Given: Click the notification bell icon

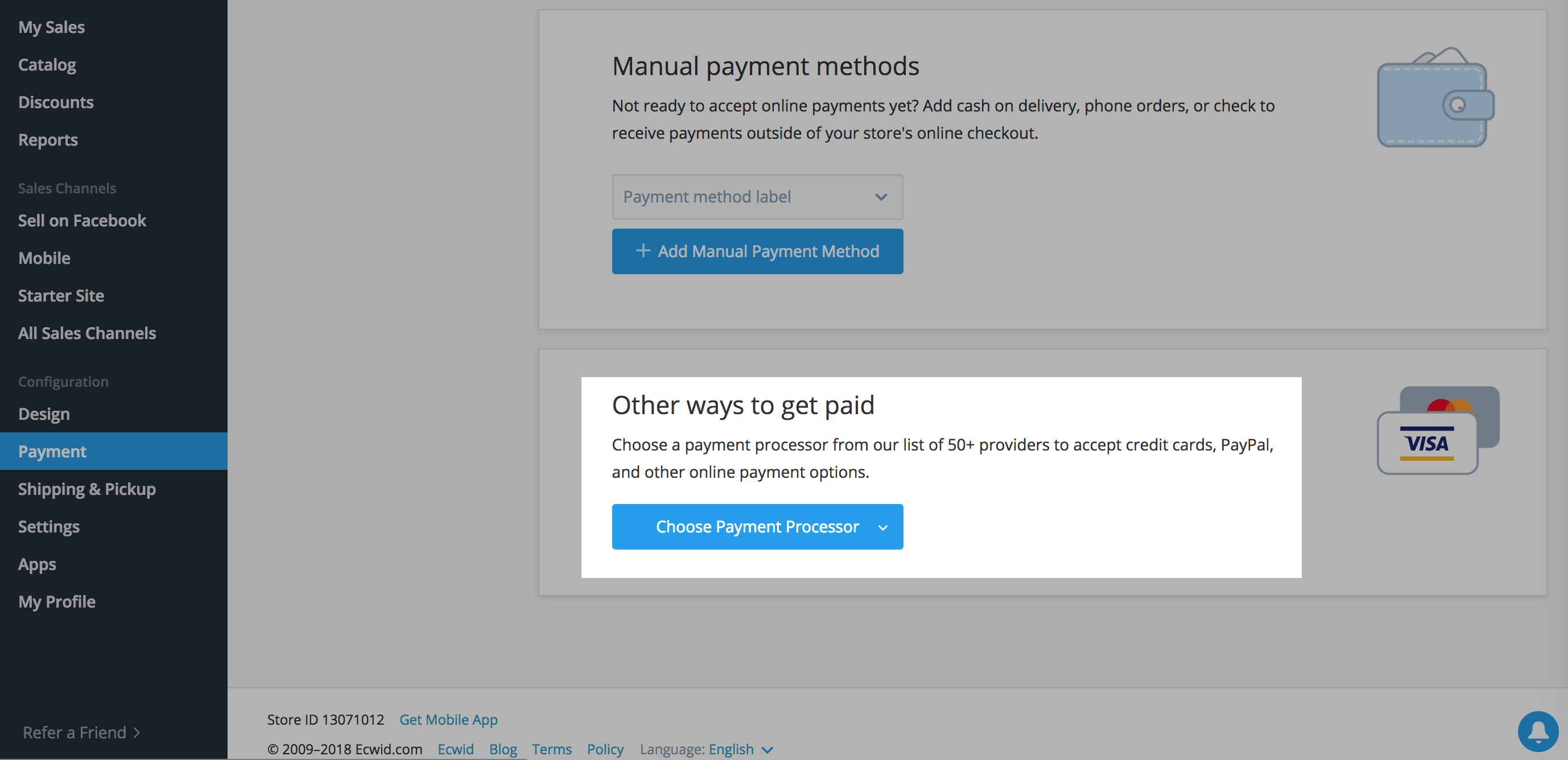Looking at the screenshot, I should pos(1538,732).
